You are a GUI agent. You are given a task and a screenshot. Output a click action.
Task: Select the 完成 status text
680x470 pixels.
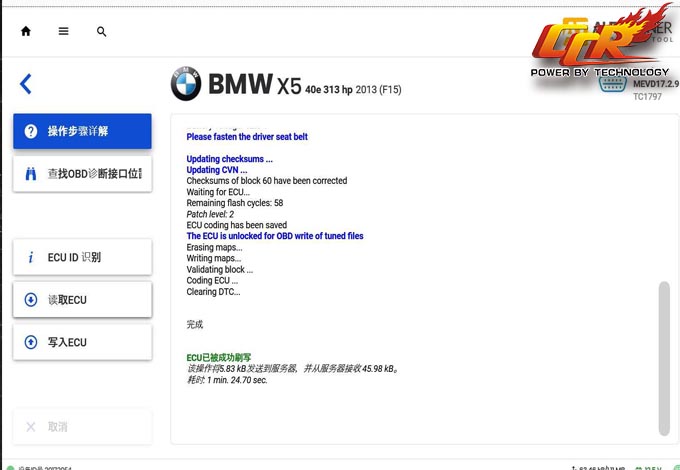click(195, 324)
